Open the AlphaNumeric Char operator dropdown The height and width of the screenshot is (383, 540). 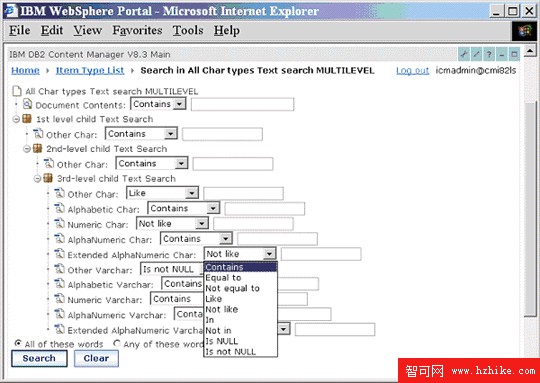click(x=196, y=238)
